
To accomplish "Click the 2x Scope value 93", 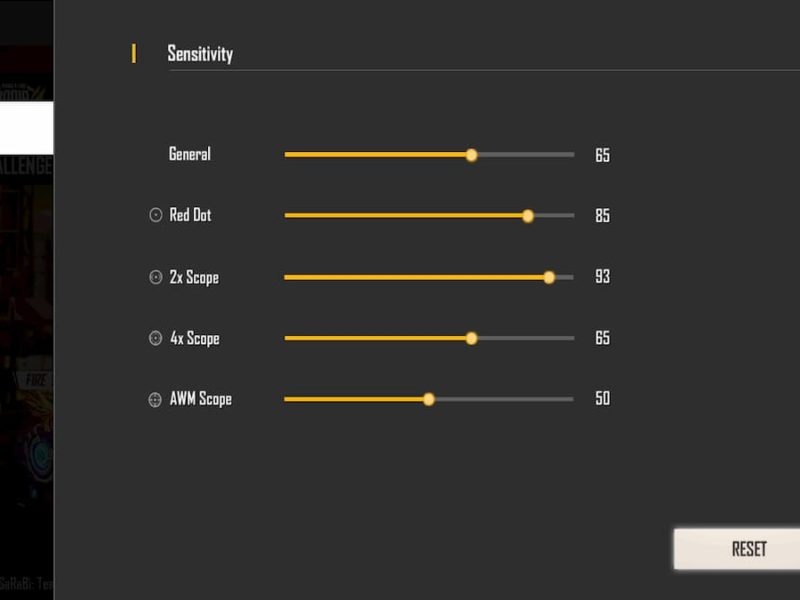I will [603, 276].
